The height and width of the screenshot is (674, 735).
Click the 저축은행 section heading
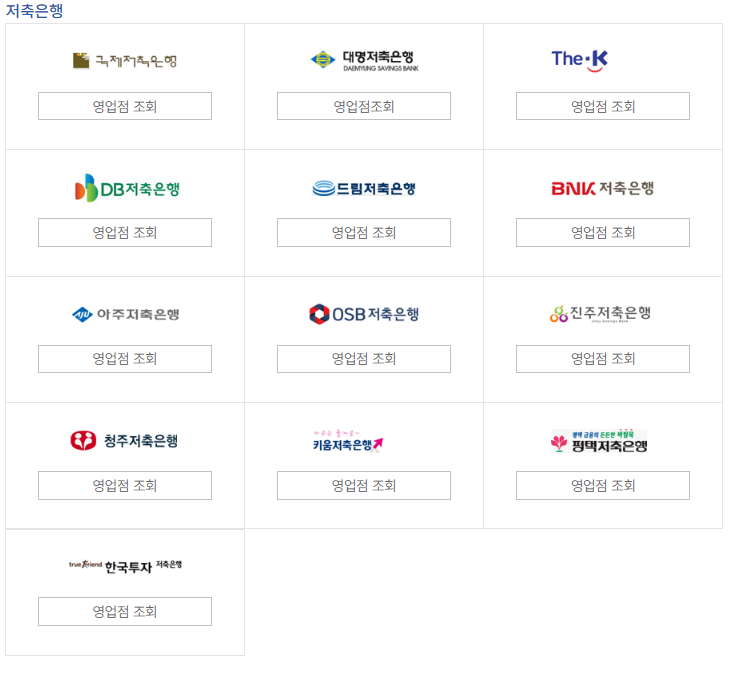(x=34, y=10)
